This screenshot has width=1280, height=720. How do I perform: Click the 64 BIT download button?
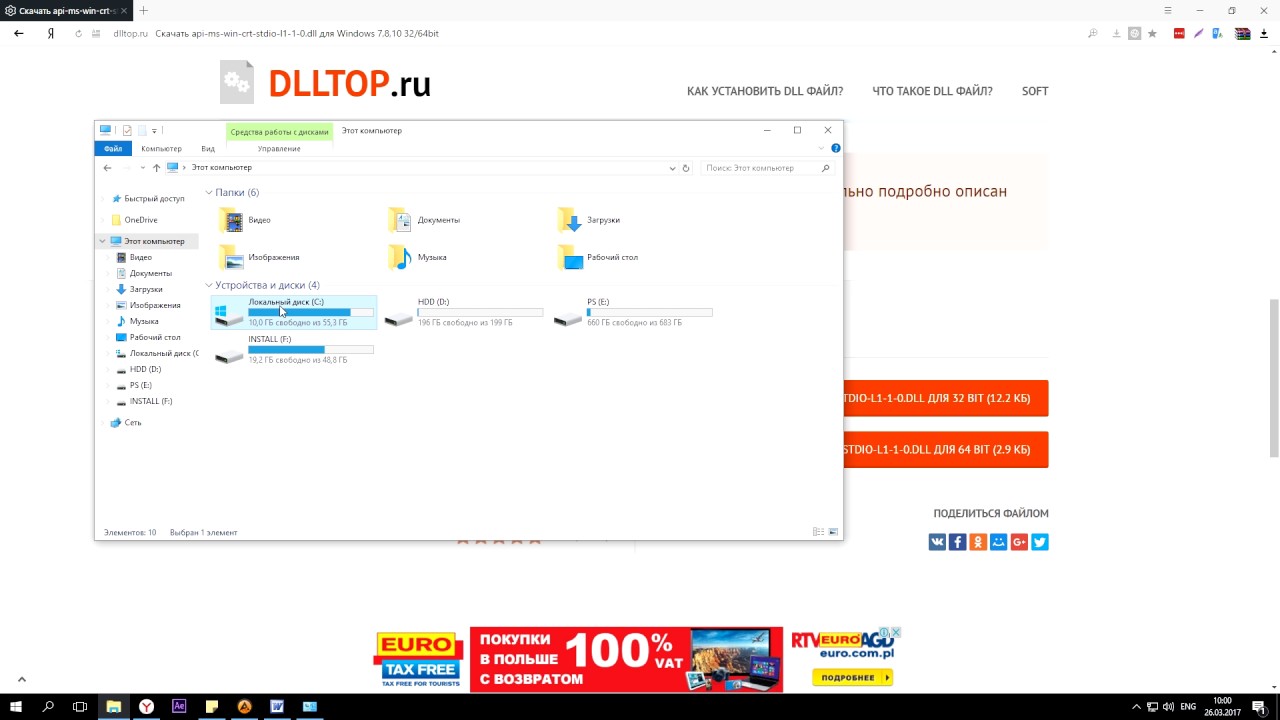946,450
